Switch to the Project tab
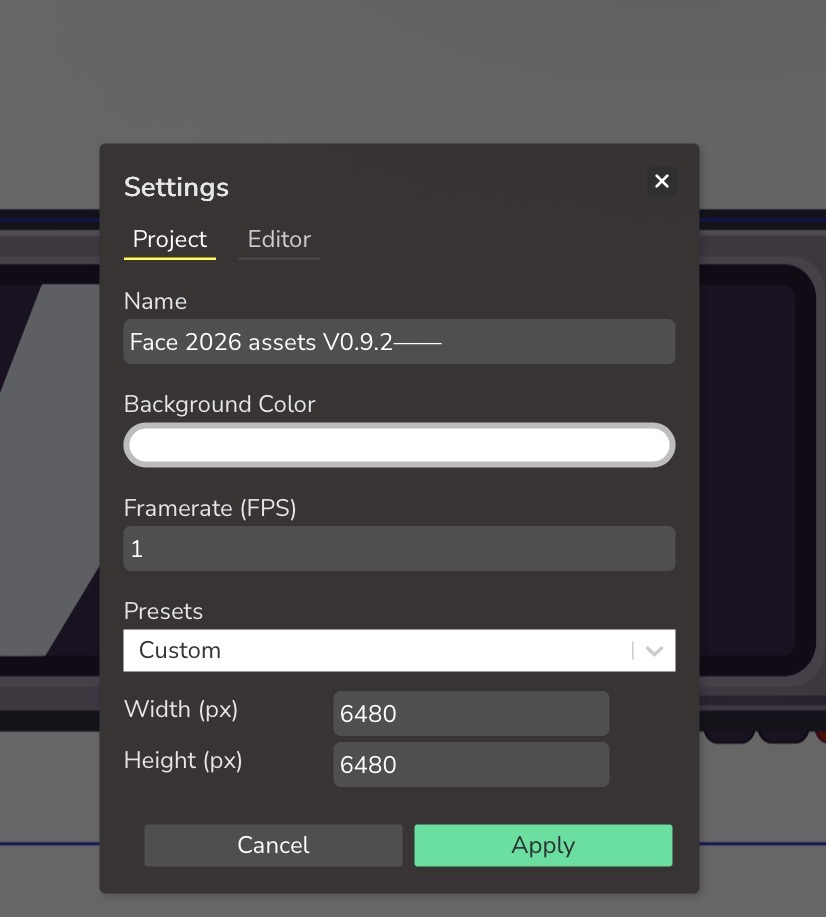This screenshot has width=826, height=917. pos(170,240)
